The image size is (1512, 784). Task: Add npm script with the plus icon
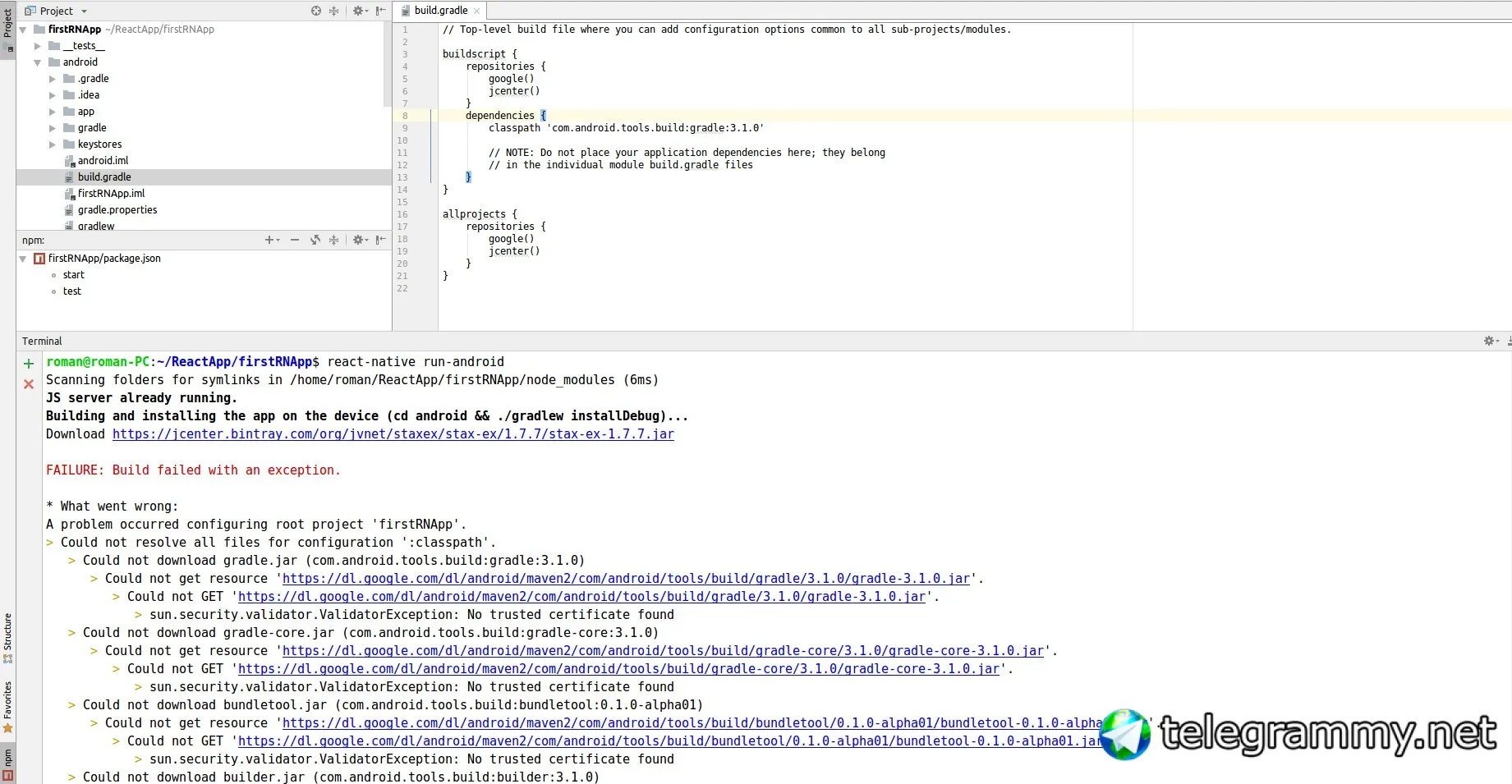pyautogui.click(x=270, y=240)
